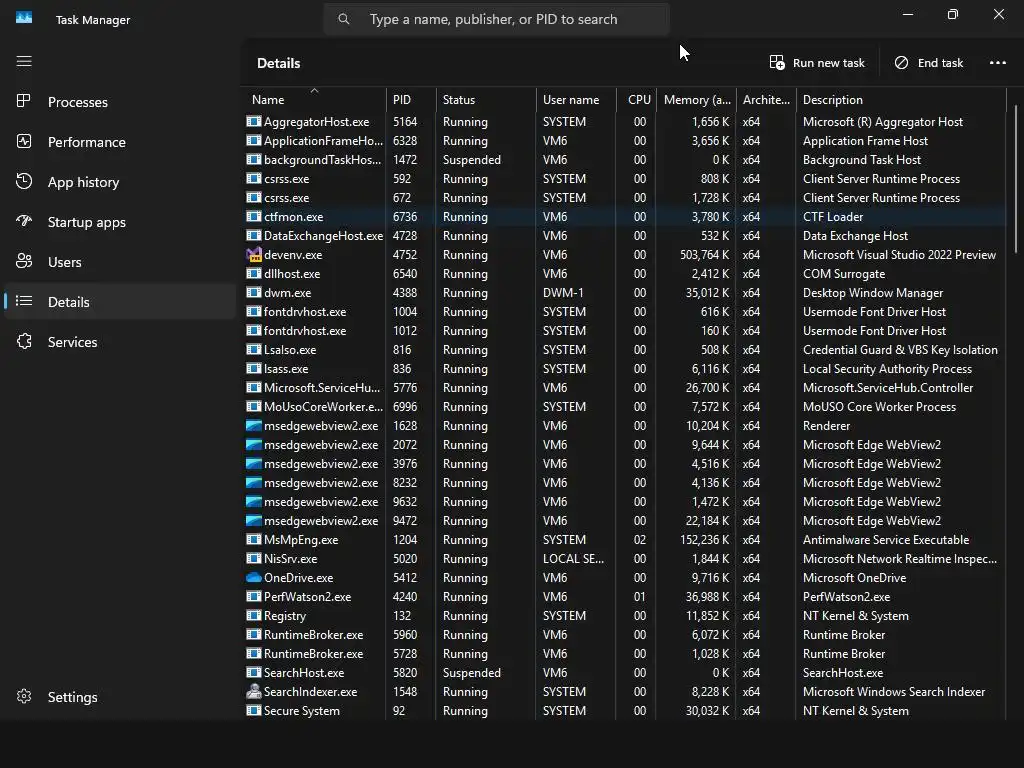Sort by the Status column header

[486, 99]
